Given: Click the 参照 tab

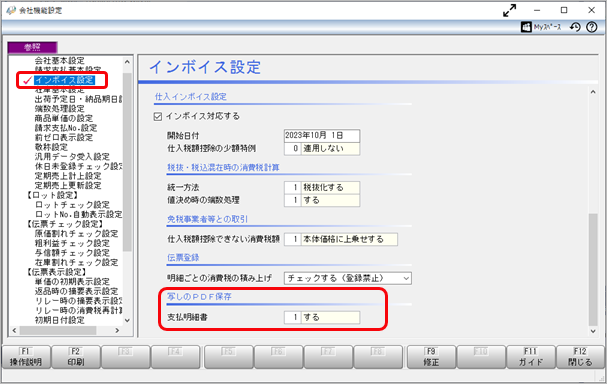Looking at the screenshot, I should coord(33,47).
